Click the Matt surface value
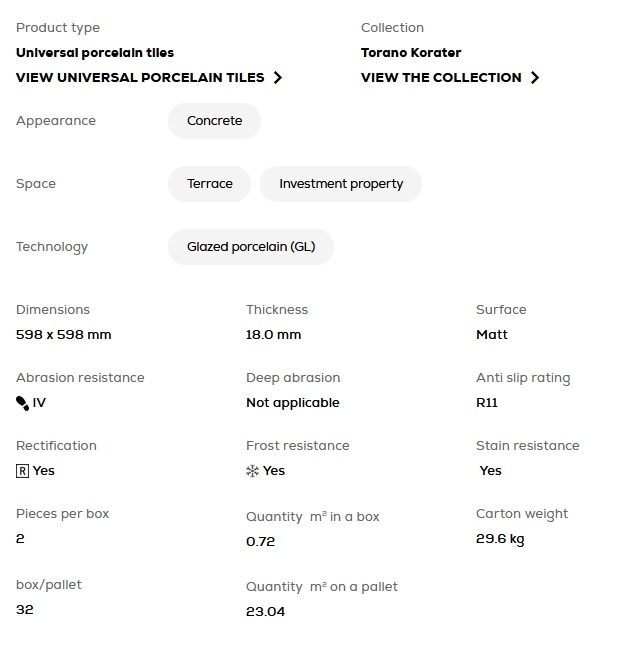This screenshot has width=617, height=652. pyautogui.click(x=492, y=335)
